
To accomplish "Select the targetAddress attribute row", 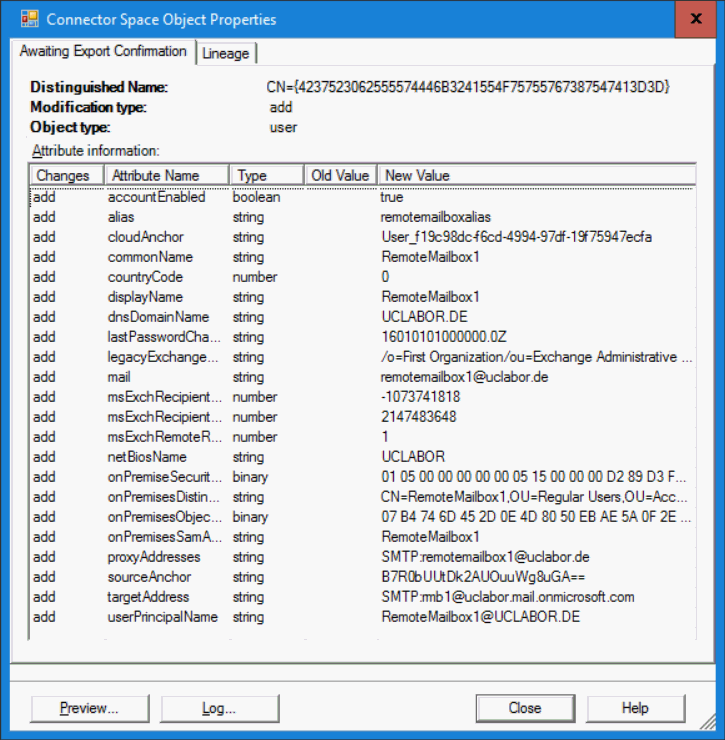I will [362, 597].
